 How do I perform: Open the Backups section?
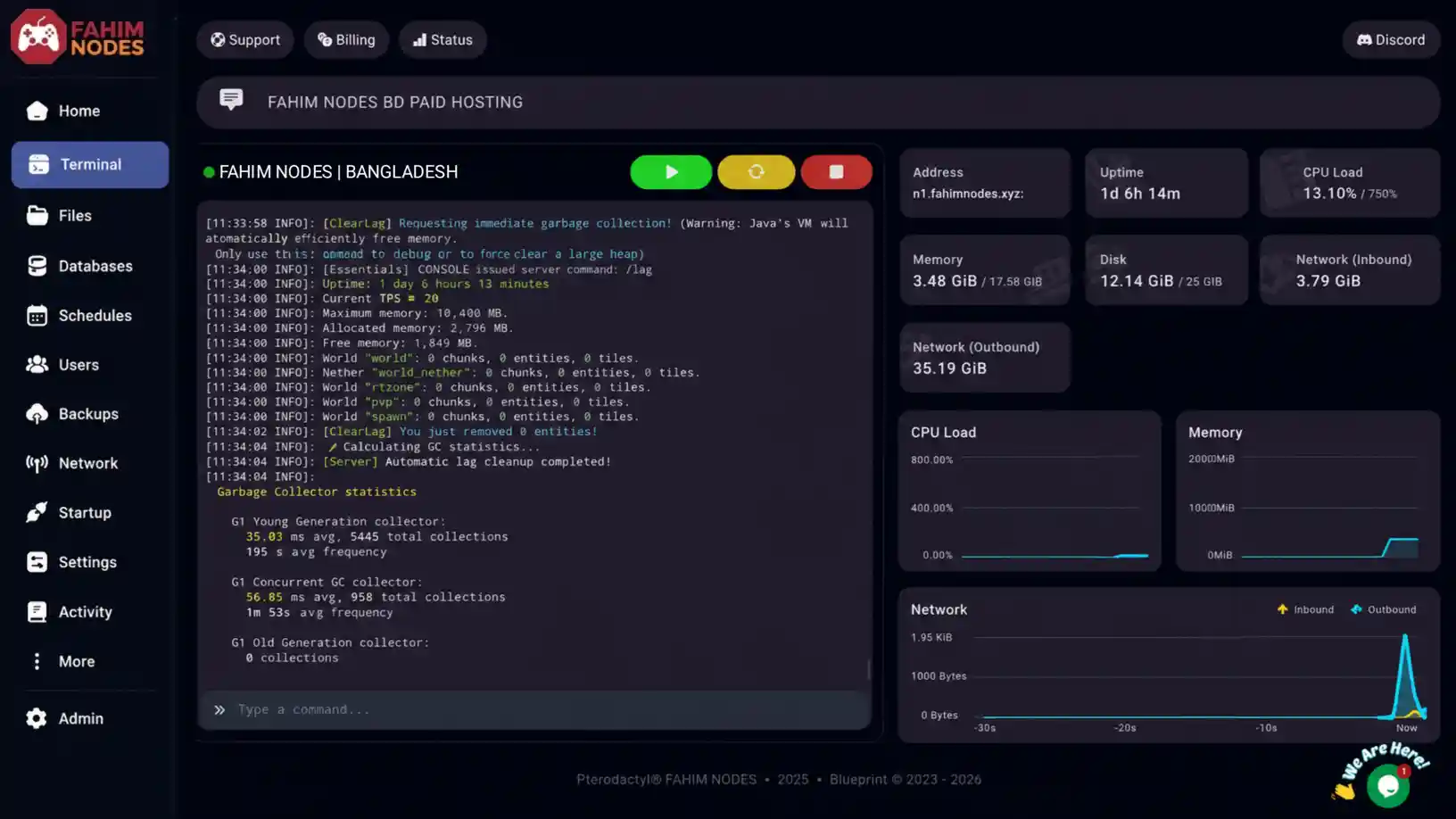(90, 414)
